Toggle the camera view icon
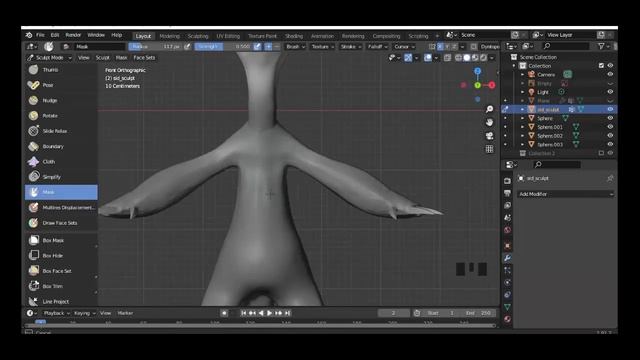Viewport: 640px width, 360px height. pyautogui.click(x=489, y=136)
